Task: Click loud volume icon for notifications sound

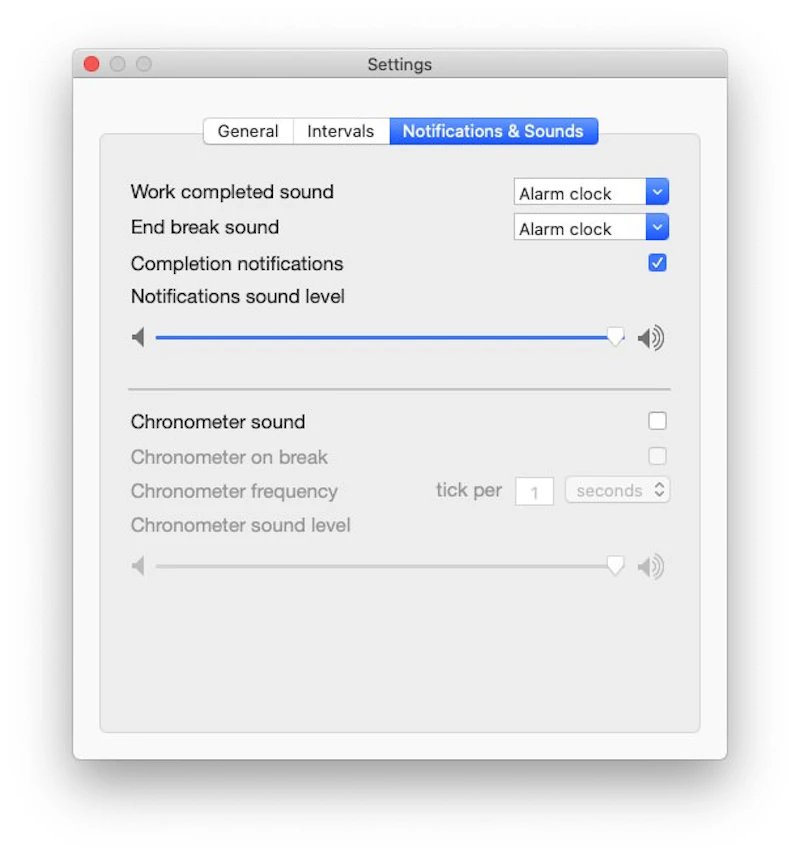Action: tap(651, 339)
